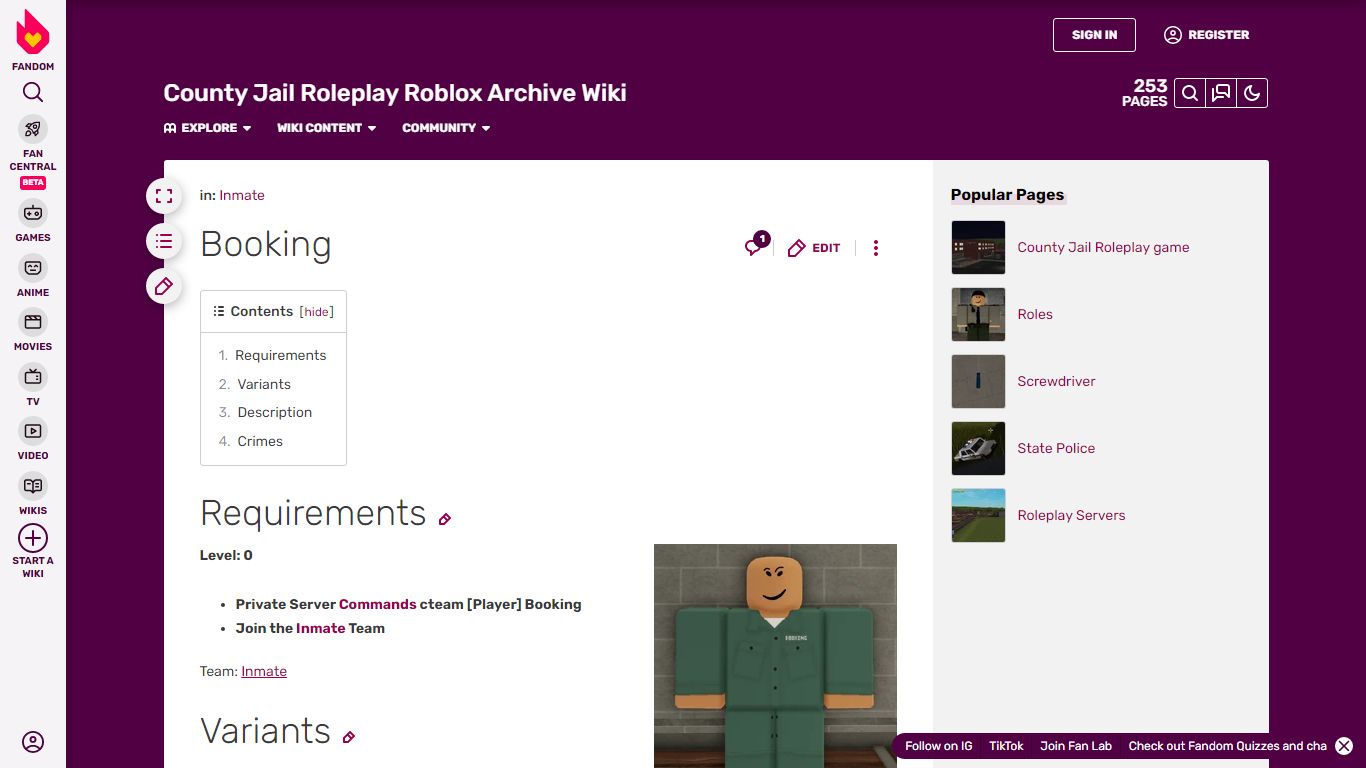Go to the wiki title homepage
Screen dimensions: 1366x768
click(x=395, y=93)
